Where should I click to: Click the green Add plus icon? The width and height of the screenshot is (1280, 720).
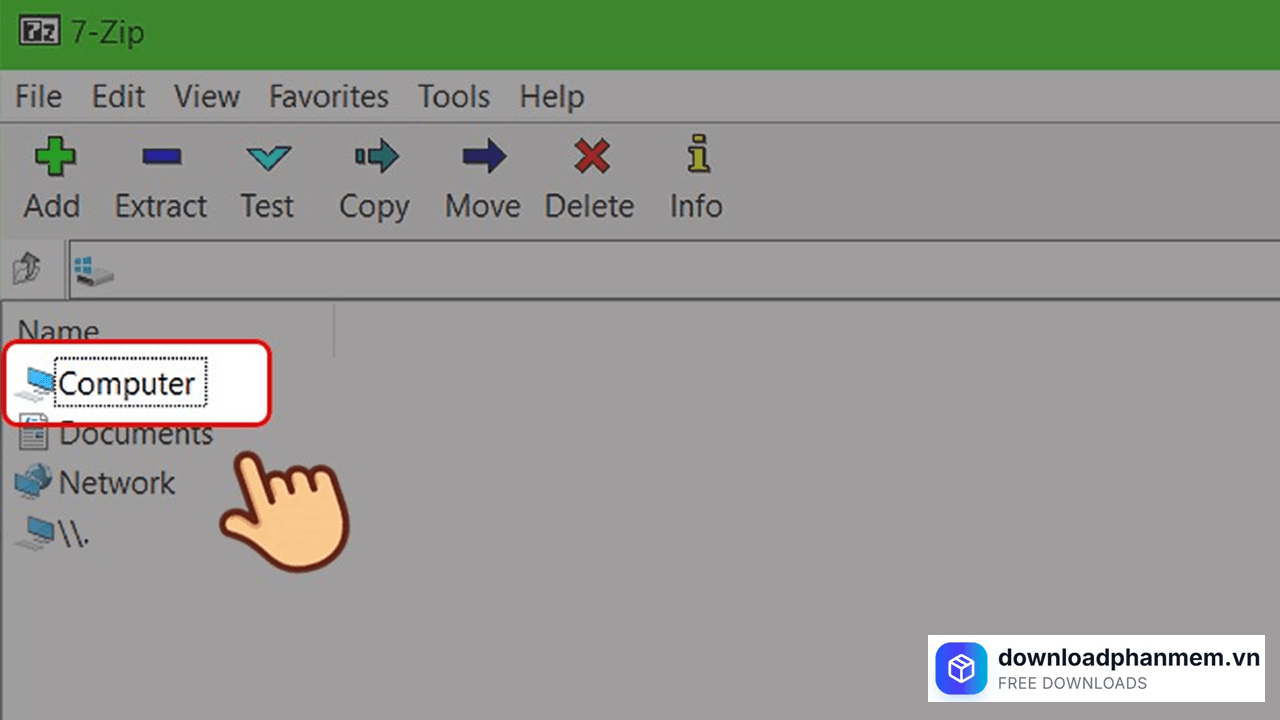coord(54,157)
